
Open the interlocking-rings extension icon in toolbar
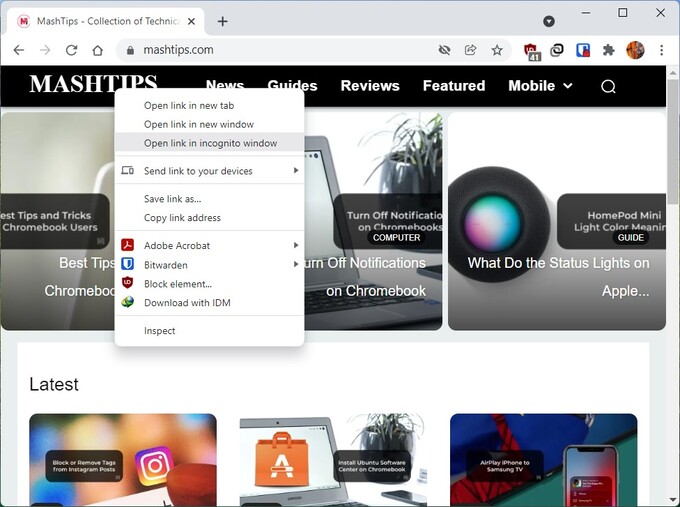point(557,50)
